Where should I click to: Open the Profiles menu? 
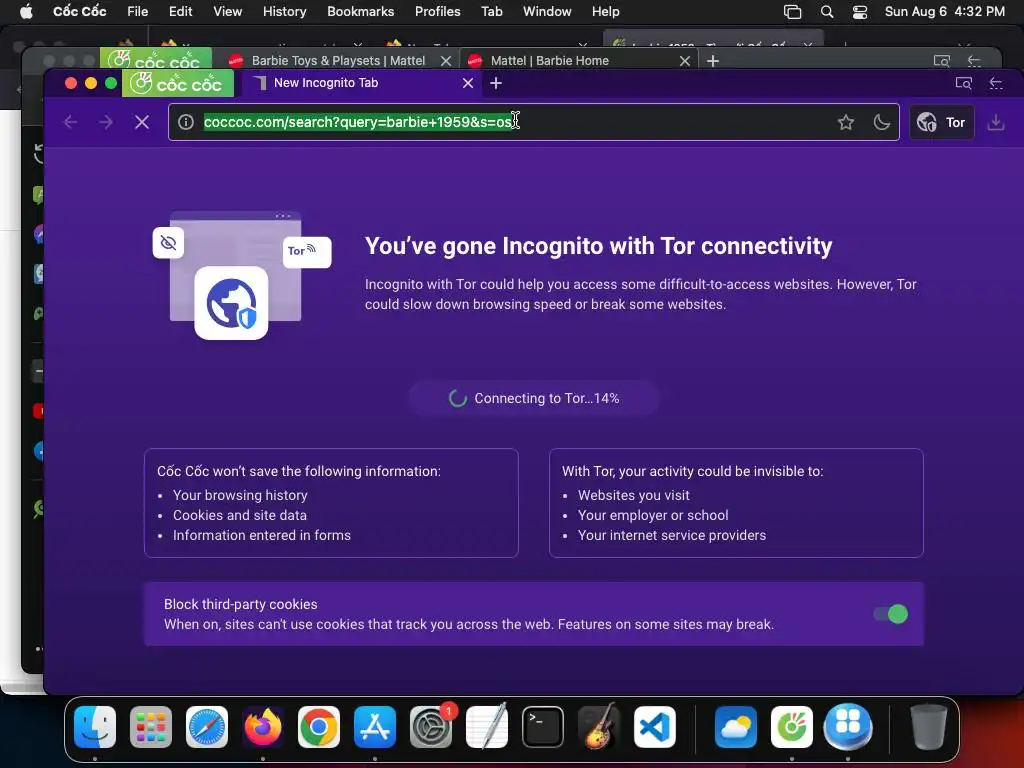tap(438, 12)
